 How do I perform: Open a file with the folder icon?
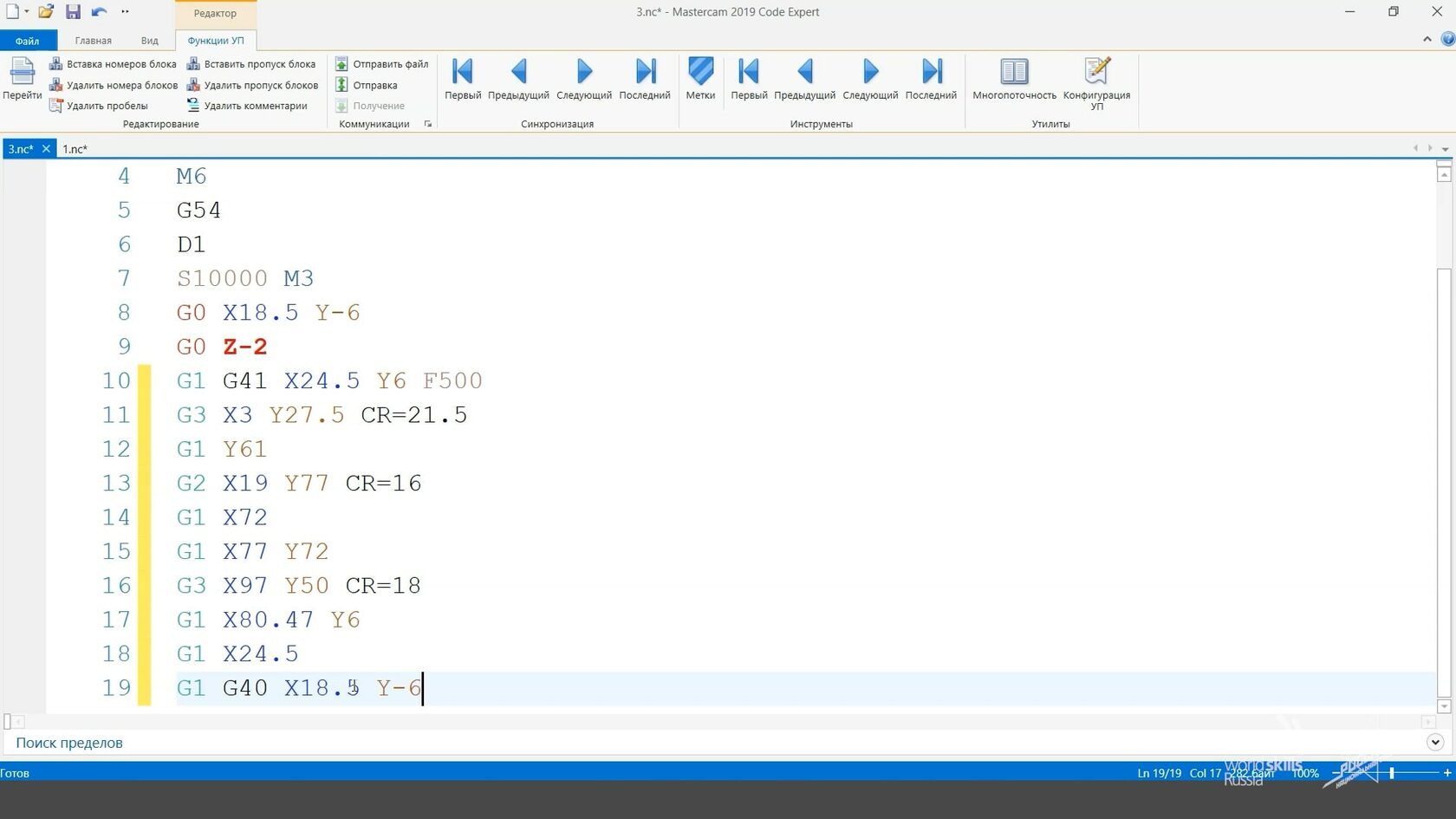point(46,11)
